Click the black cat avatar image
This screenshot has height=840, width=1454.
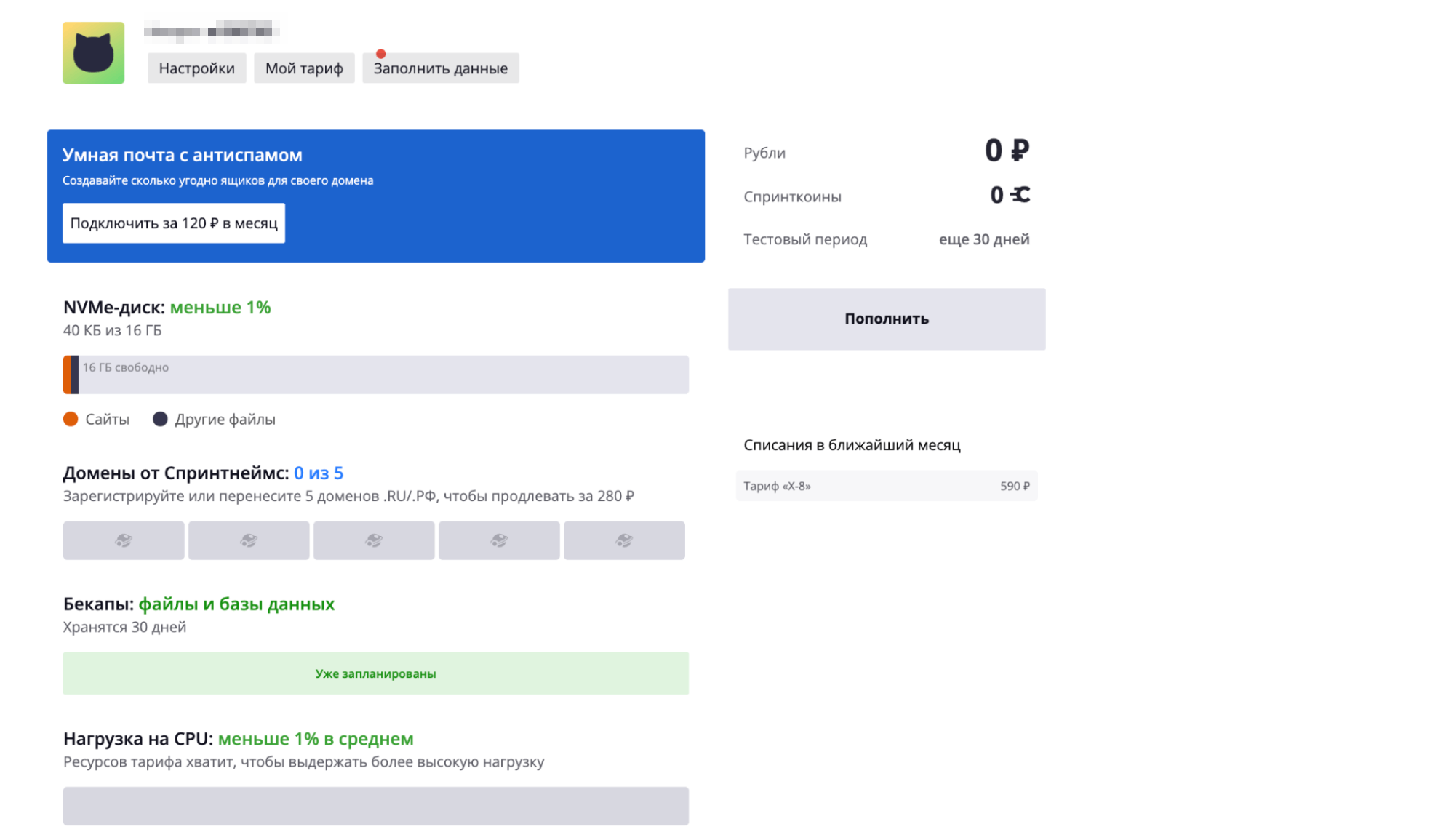[93, 52]
